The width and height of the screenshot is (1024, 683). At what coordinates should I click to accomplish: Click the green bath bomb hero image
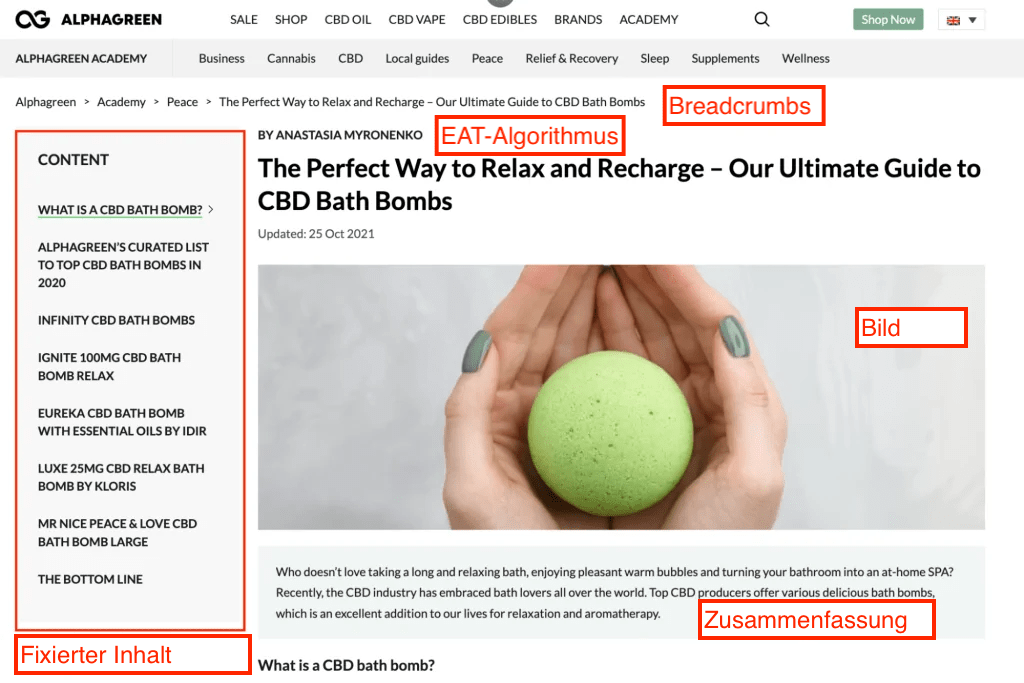621,397
